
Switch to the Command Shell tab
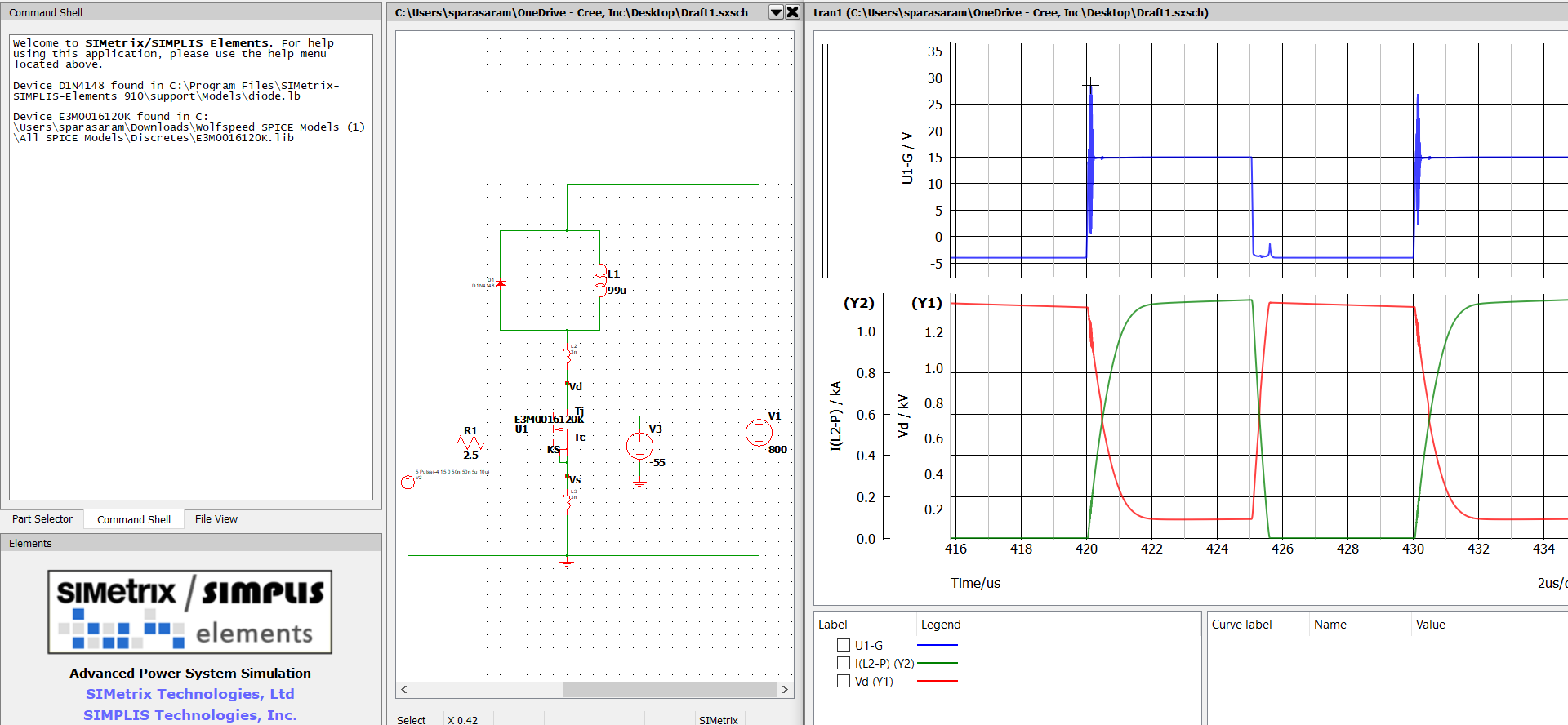point(134,519)
